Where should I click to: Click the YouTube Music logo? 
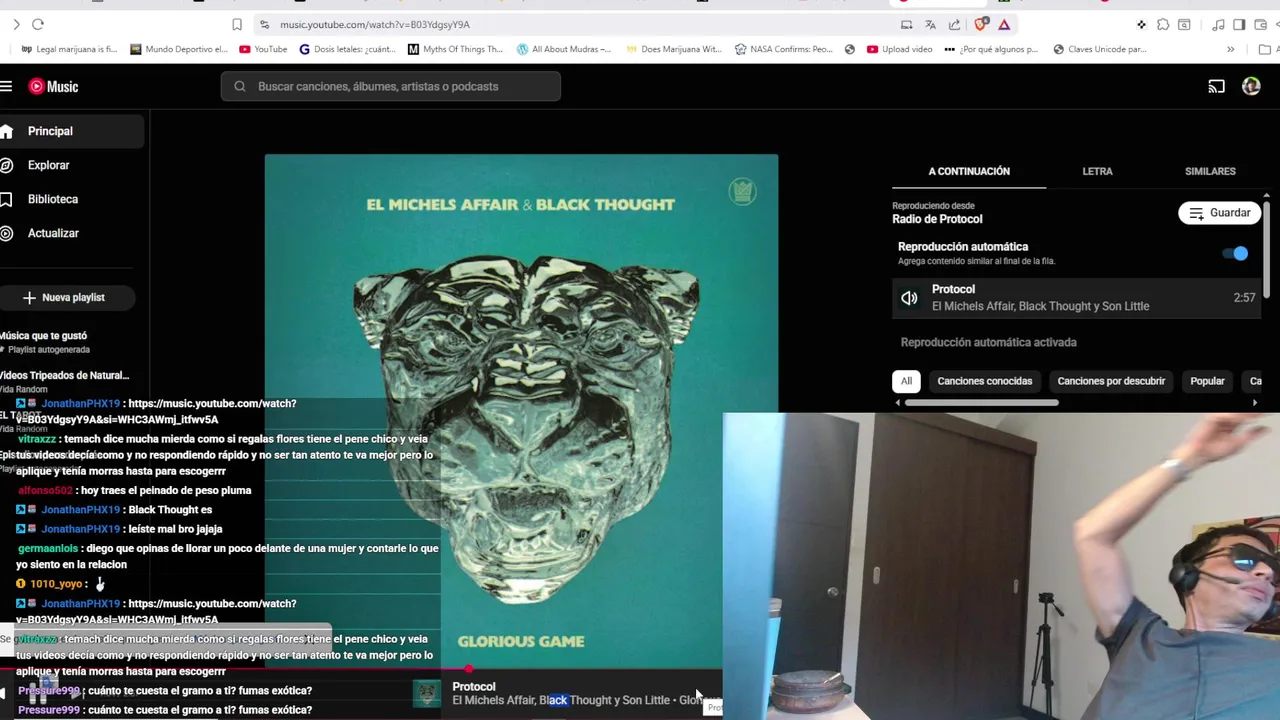53,86
